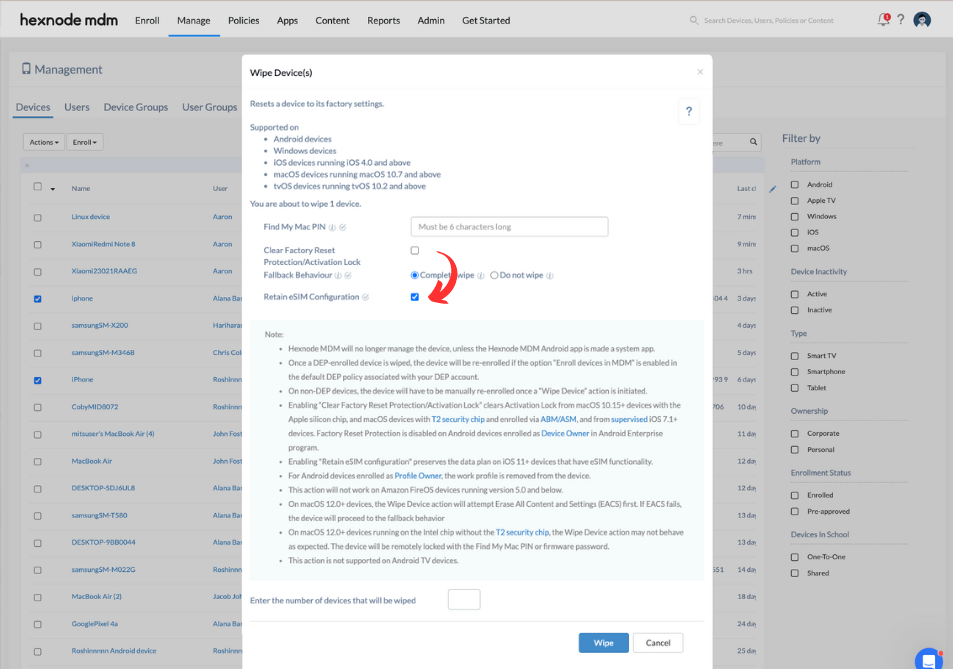Screen dimensions: 953x669
Task: Open the Device Owner link
Action: (x=565, y=433)
